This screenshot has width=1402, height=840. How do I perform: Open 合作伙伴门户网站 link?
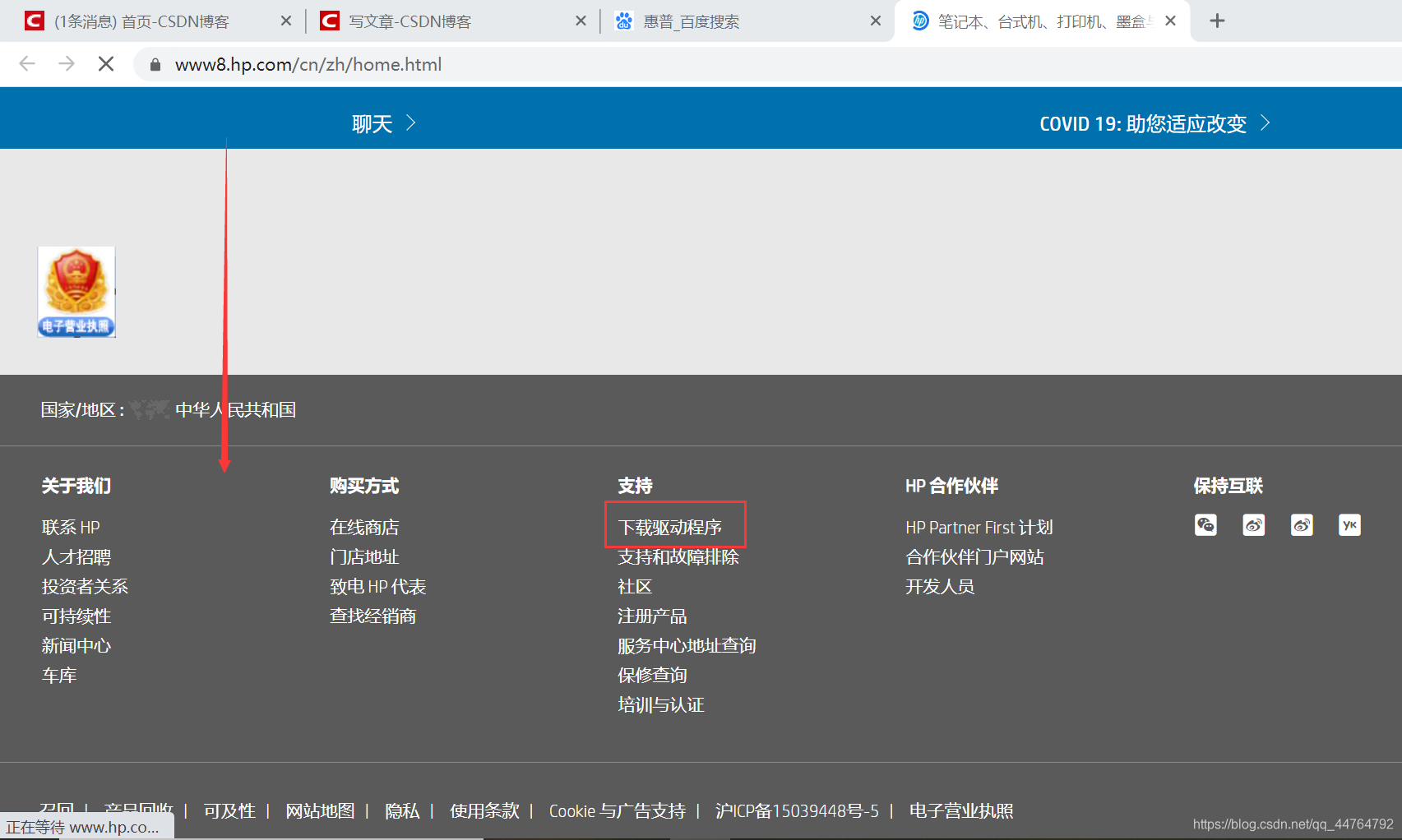(974, 556)
